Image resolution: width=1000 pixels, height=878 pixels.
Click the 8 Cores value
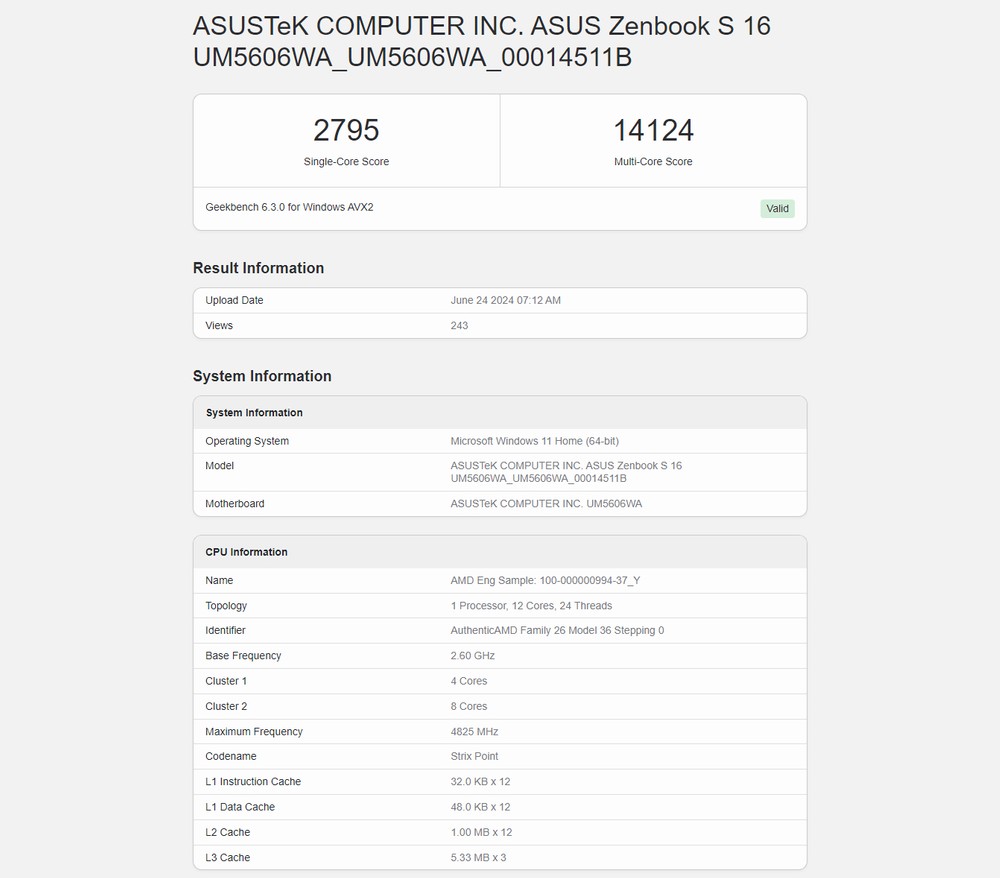tap(469, 706)
